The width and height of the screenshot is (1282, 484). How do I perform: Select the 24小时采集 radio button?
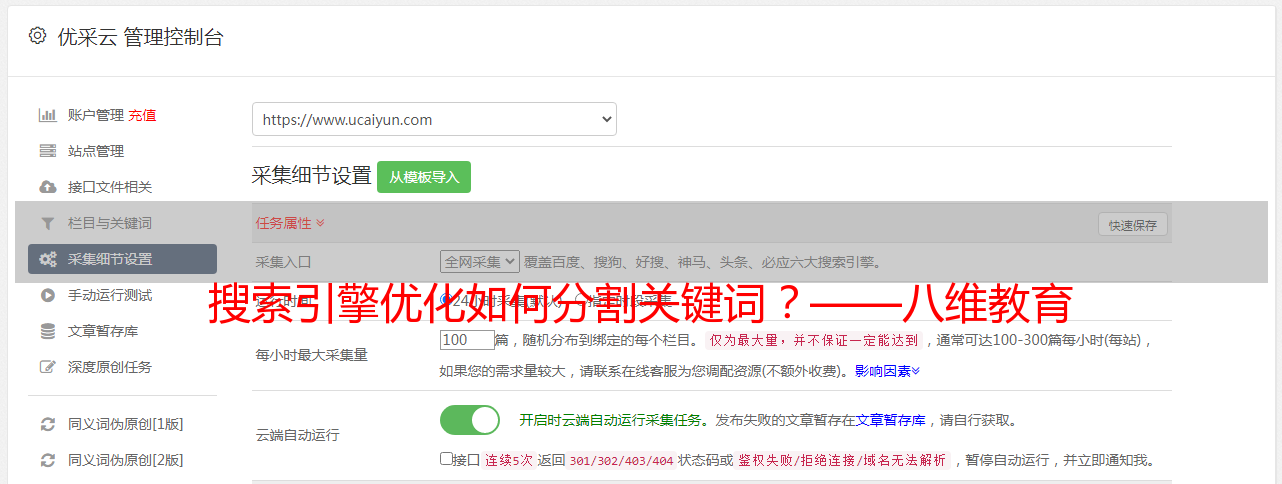point(446,299)
